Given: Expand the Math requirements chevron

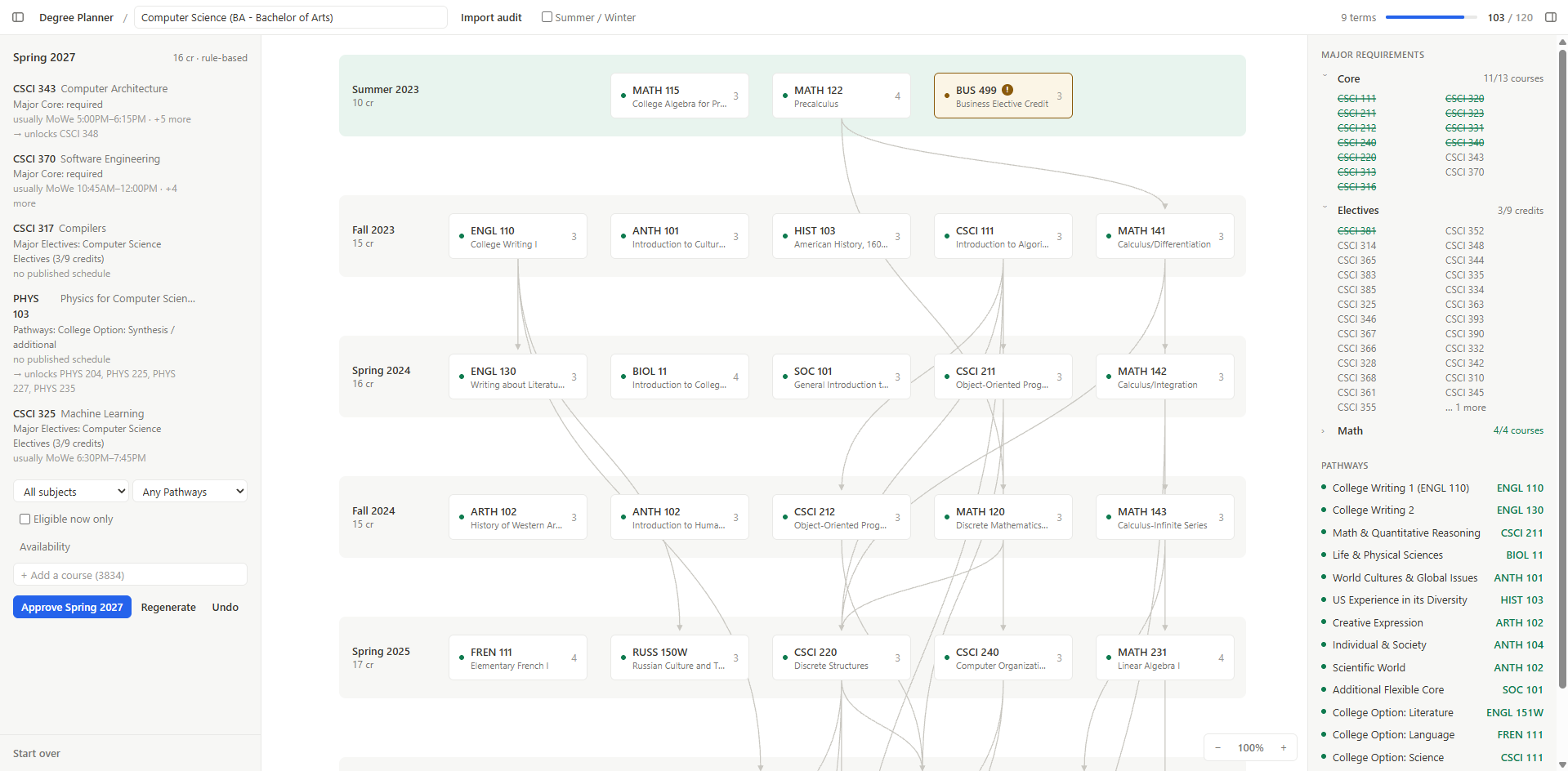Looking at the screenshot, I should (x=1324, y=431).
